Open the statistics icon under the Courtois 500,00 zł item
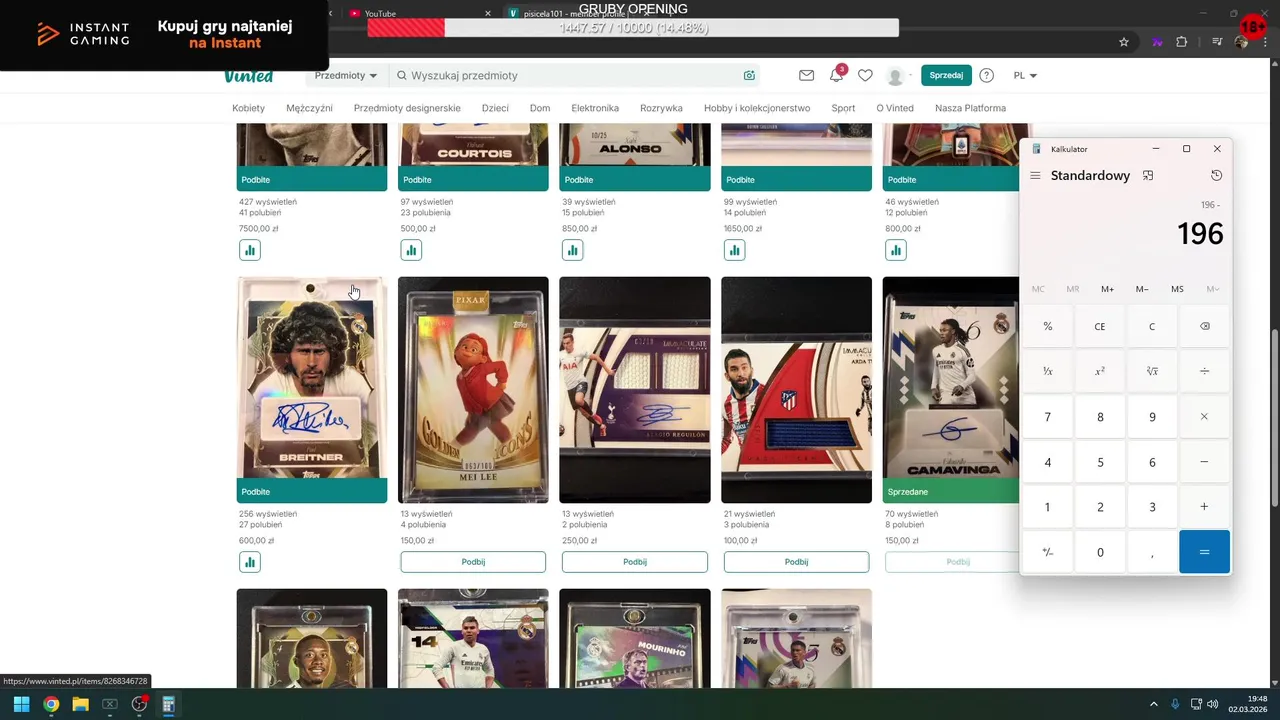 pos(411,250)
